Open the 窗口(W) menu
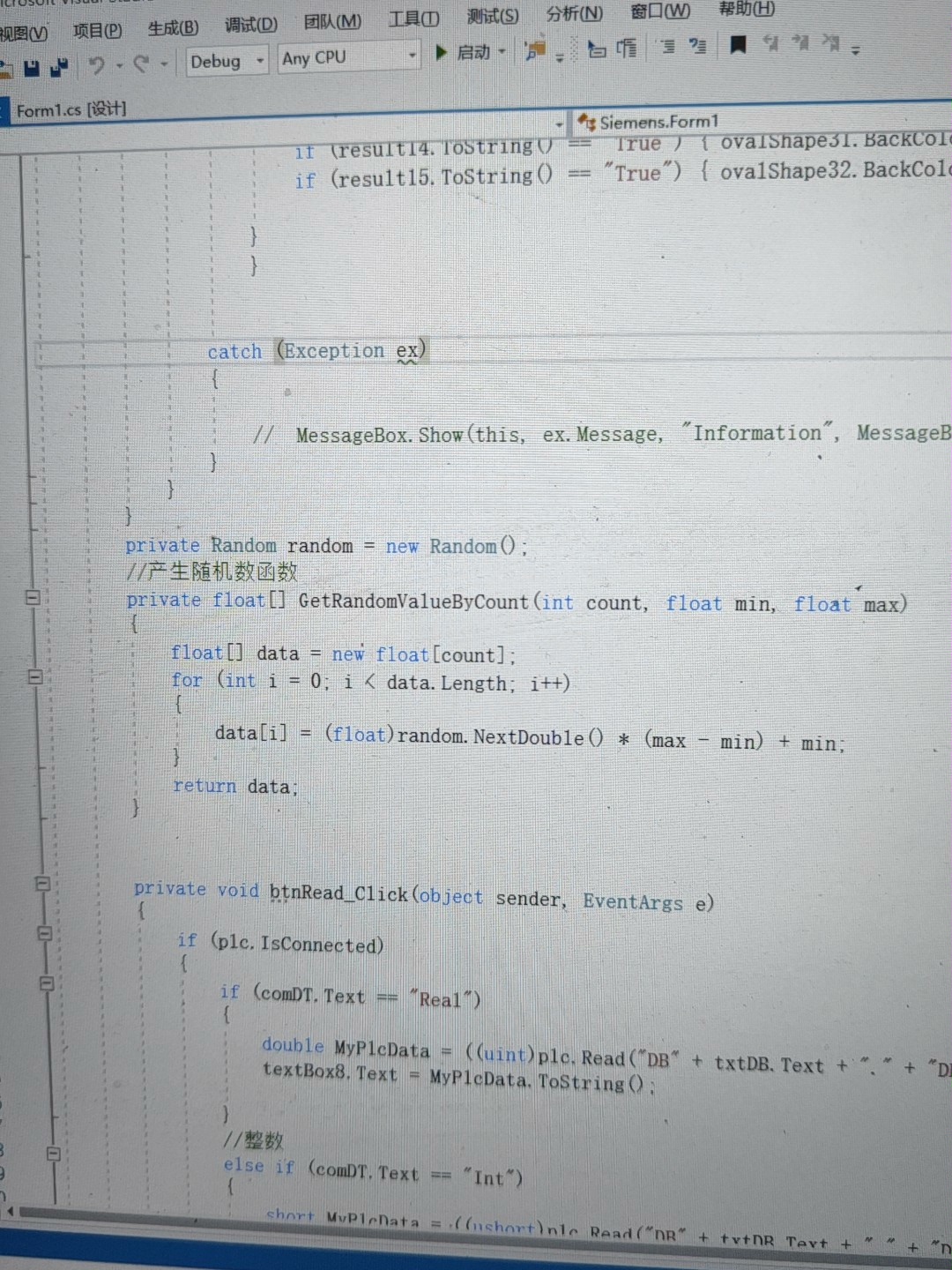Screen dimensions: 952x1270 click(660, 11)
